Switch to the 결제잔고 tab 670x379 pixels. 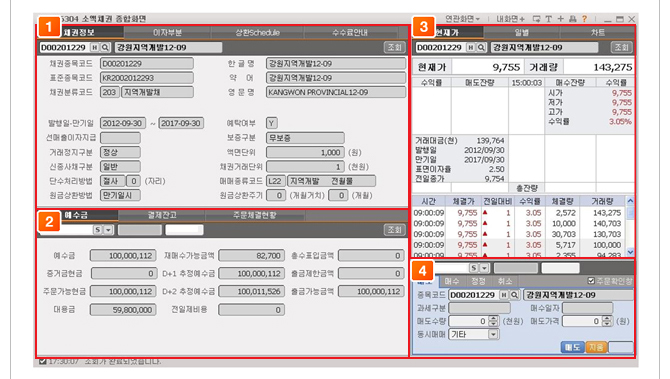(x=162, y=215)
